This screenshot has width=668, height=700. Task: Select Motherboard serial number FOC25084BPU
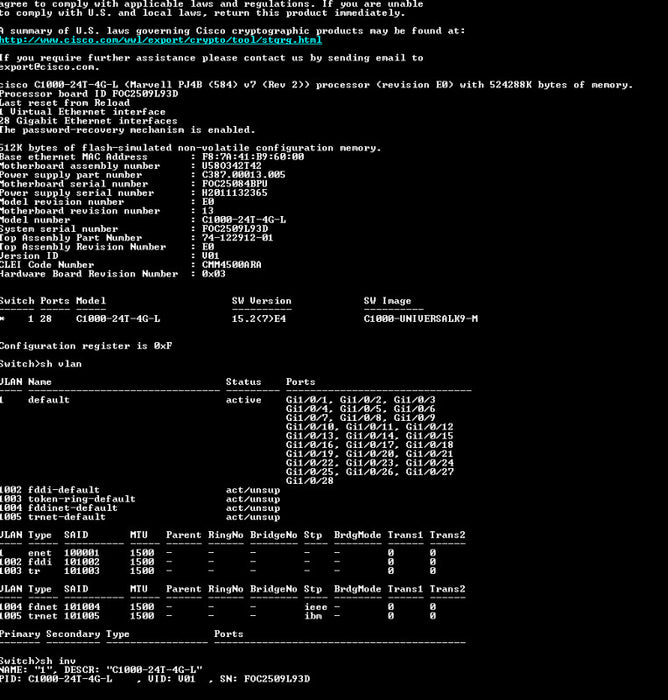pos(235,183)
